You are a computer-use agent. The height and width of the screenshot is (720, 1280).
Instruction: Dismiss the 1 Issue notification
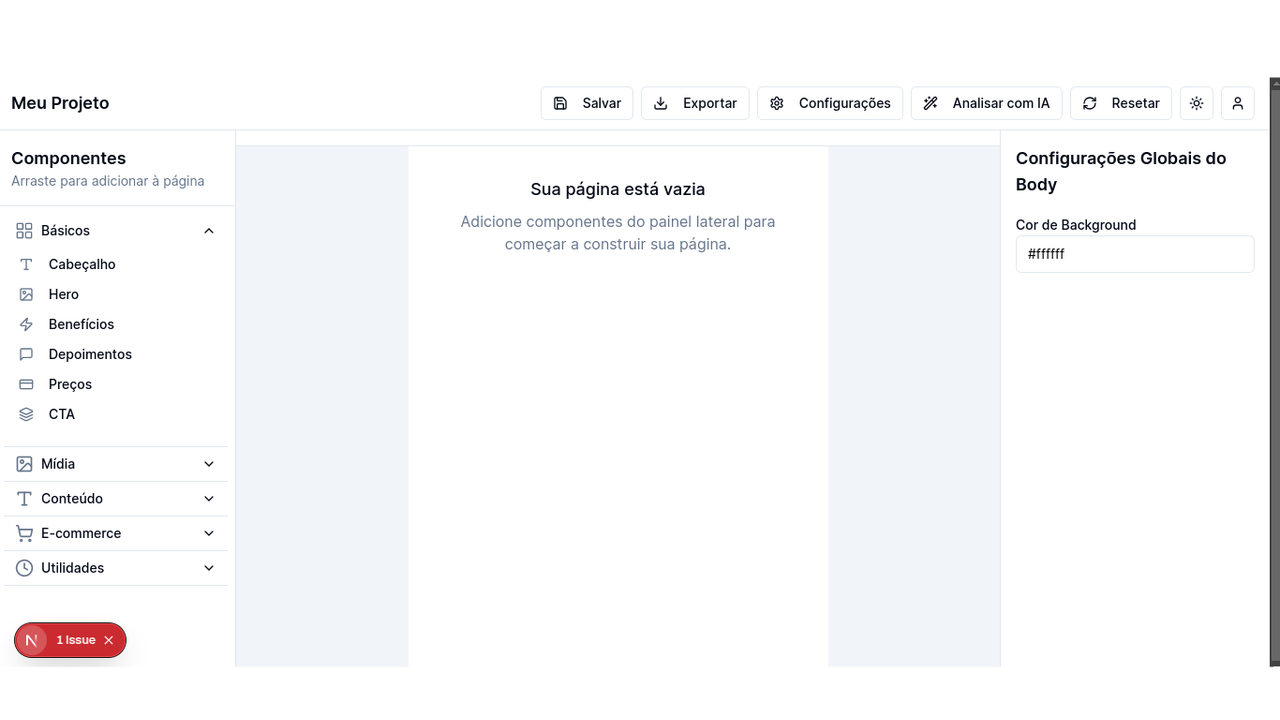pyautogui.click(x=109, y=640)
